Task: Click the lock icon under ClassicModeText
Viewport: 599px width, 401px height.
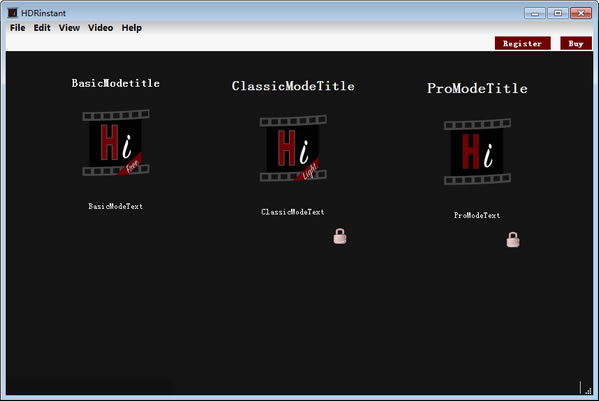Action: click(340, 236)
